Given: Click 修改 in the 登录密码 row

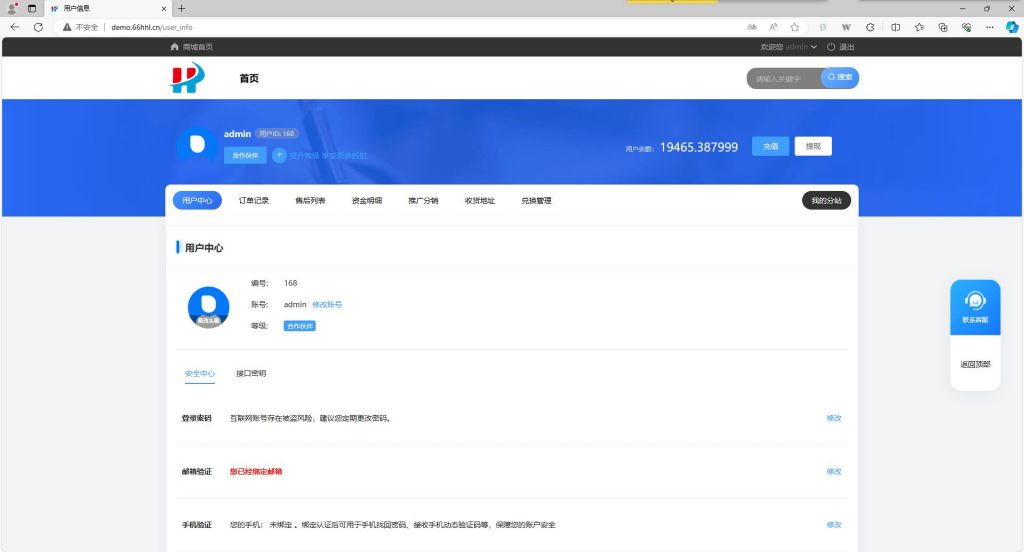Looking at the screenshot, I should coord(834,418).
